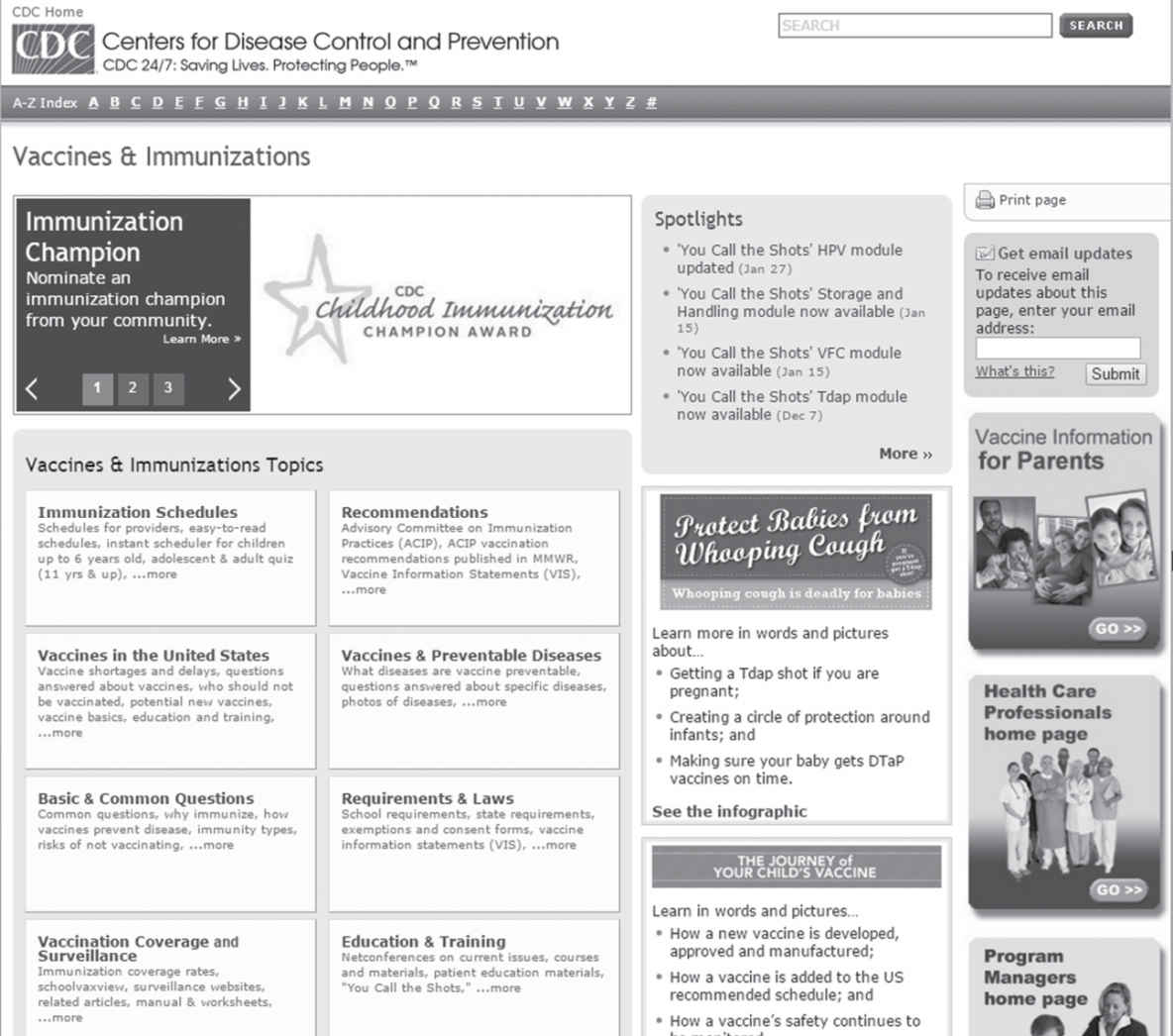Open Education & Training topic
Image resolution: width=1173 pixels, height=1036 pixels.
[423, 941]
